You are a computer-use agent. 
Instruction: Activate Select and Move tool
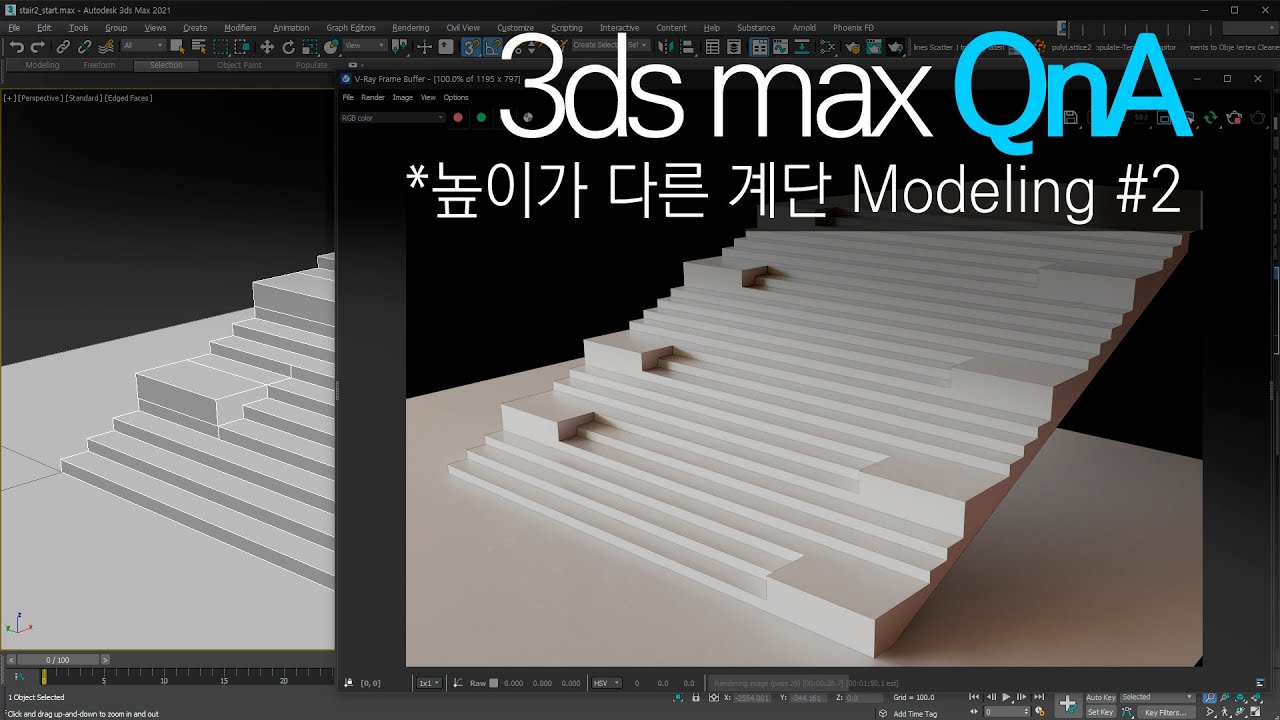click(x=267, y=46)
